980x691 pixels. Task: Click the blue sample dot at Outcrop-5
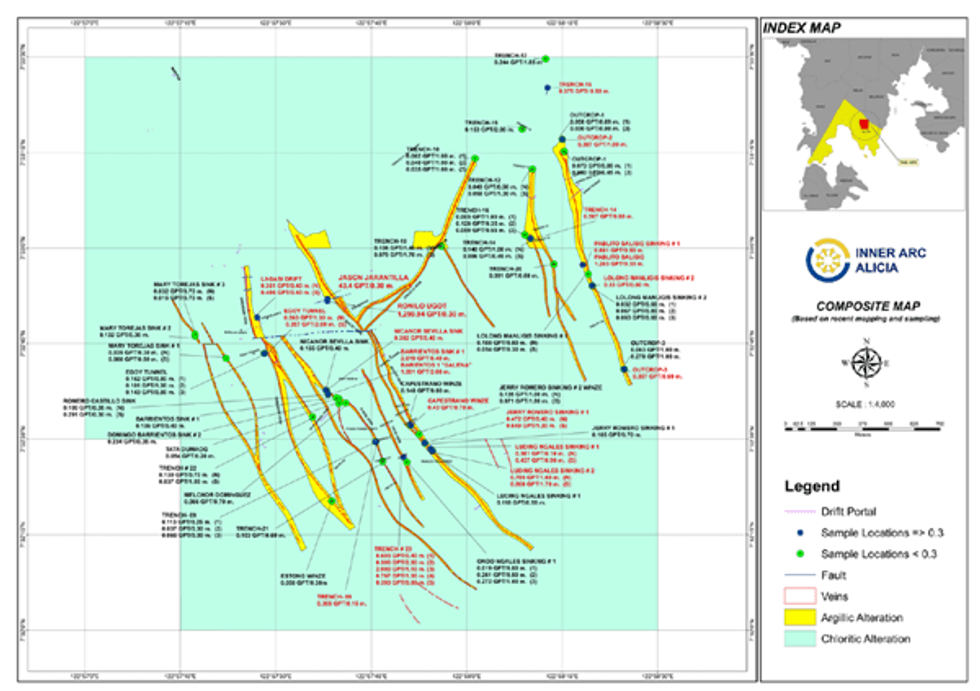(x=624, y=370)
